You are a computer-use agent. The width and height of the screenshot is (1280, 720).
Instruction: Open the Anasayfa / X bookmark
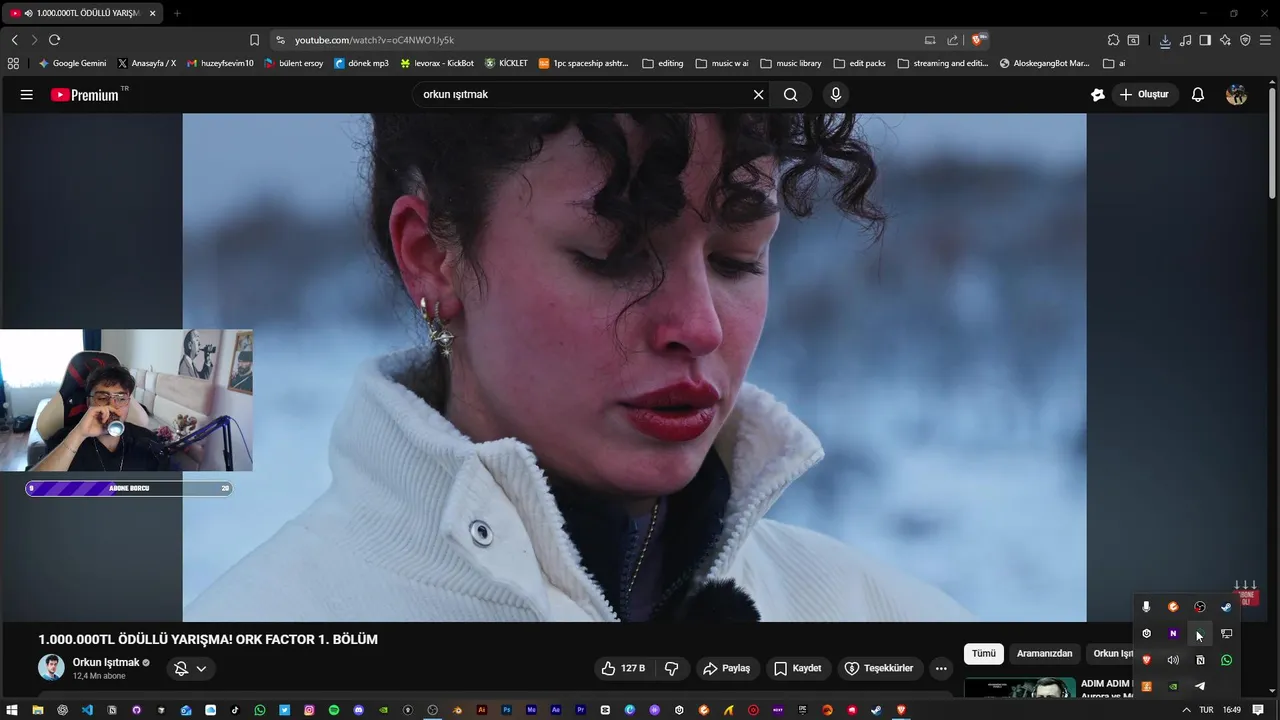(146, 63)
